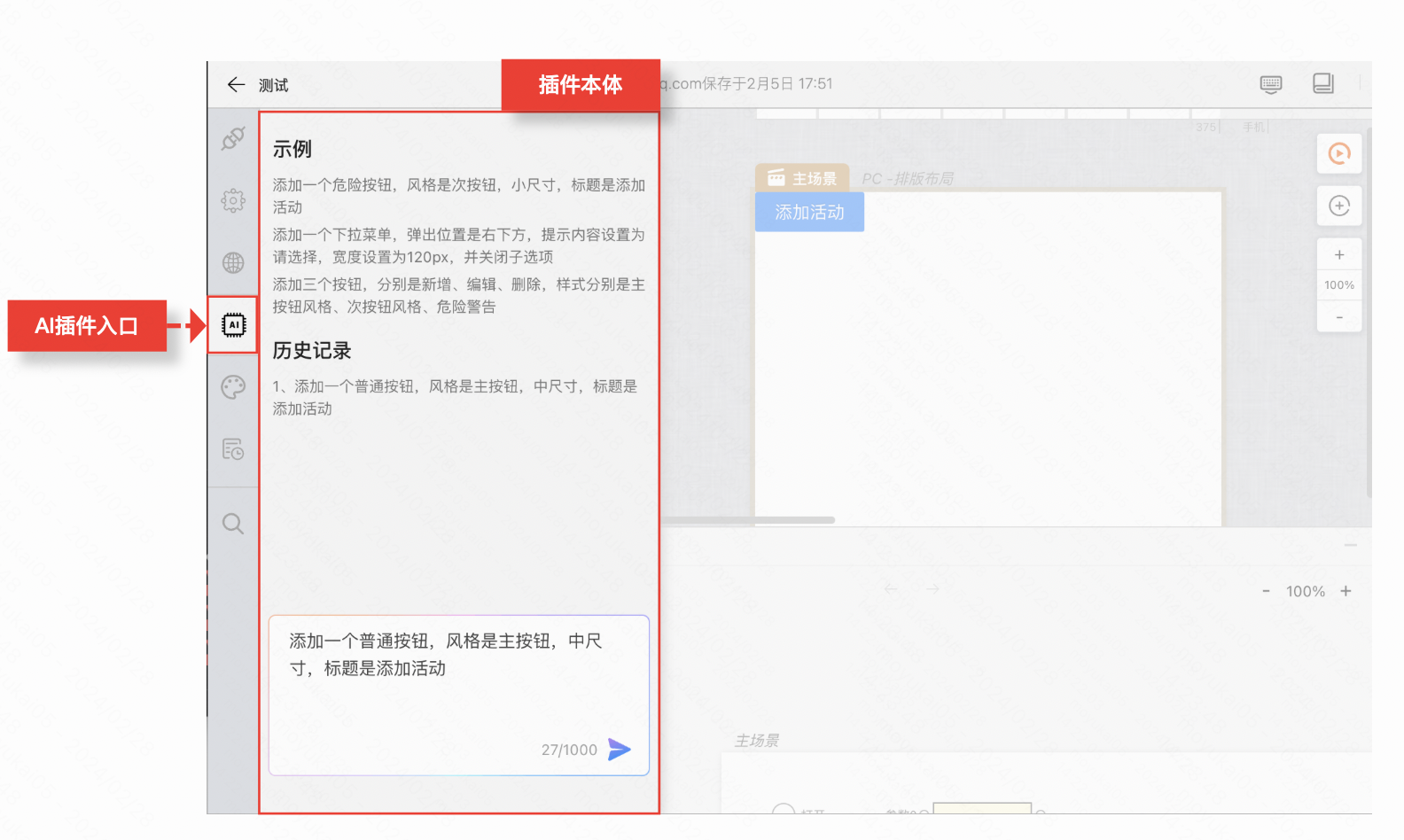Open the book documentation icon
Screen dimensions: 1404x840
coord(1322,84)
